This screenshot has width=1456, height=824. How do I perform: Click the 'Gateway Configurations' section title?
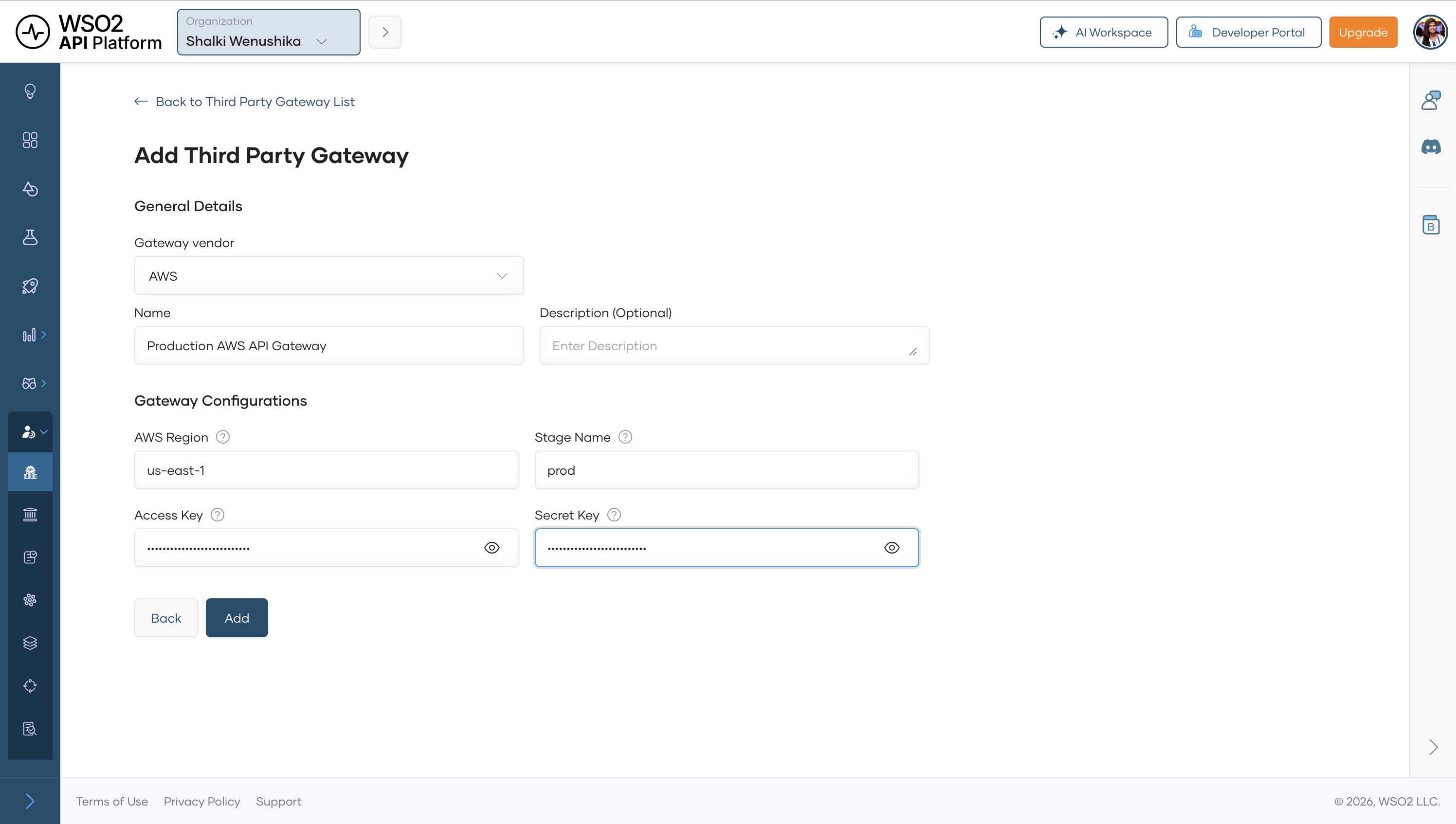tap(221, 400)
